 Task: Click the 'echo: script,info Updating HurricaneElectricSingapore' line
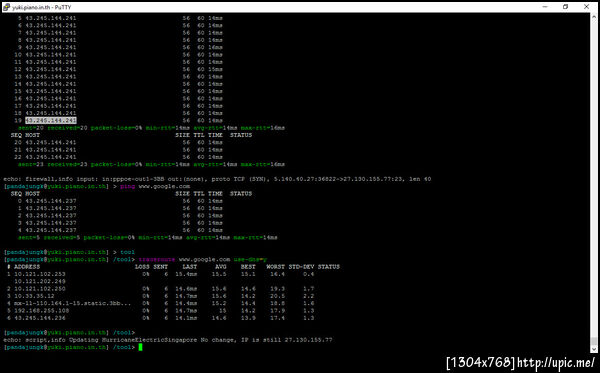click(x=168, y=340)
